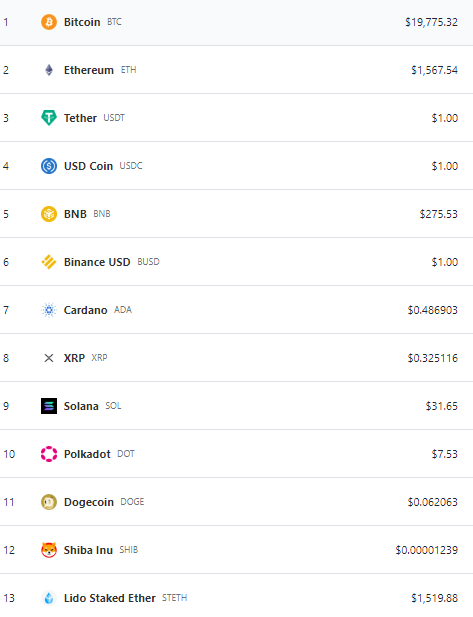Click the black Solana logo icon

(x=49, y=406)
